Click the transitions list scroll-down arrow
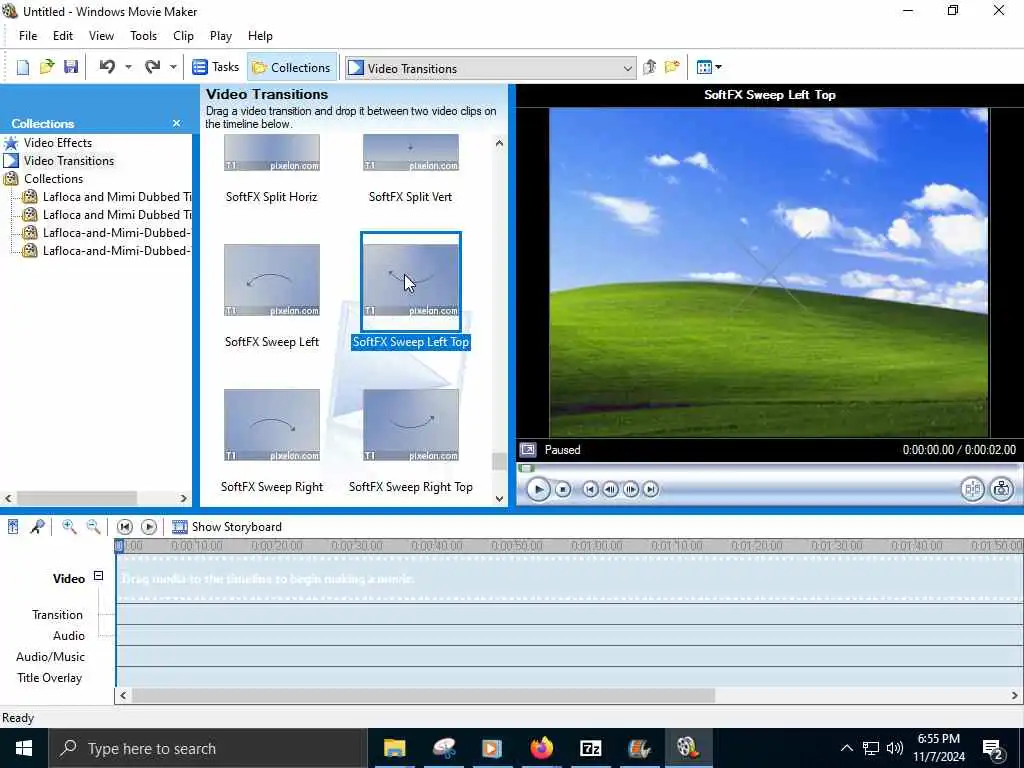Screen dimensions: 1024x768 499,499
